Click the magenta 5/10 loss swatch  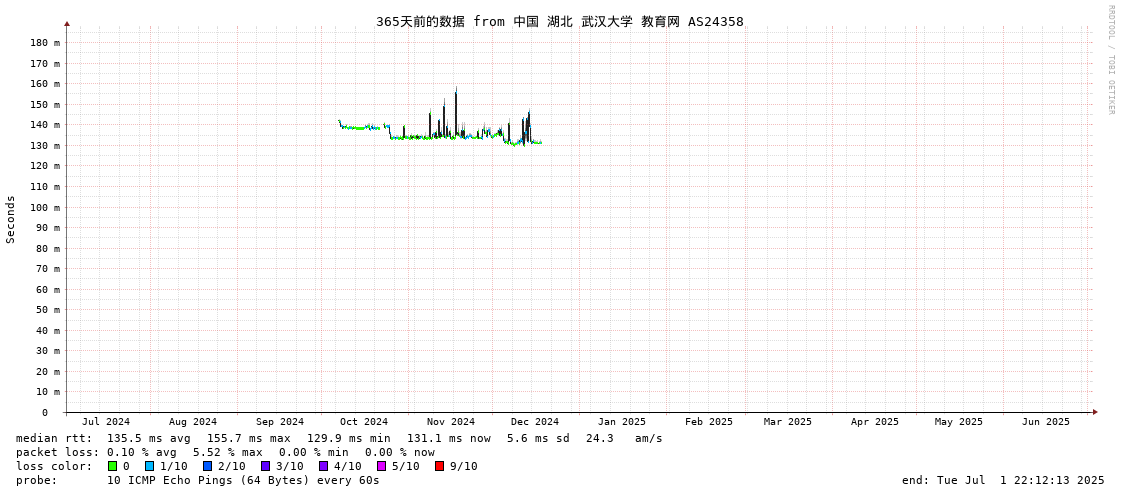382,466
